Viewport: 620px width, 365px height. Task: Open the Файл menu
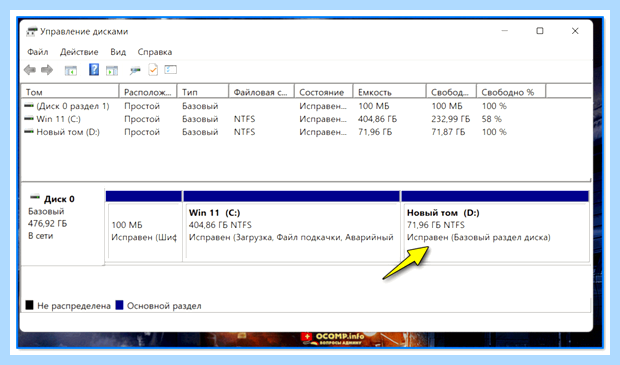point(38,52)
